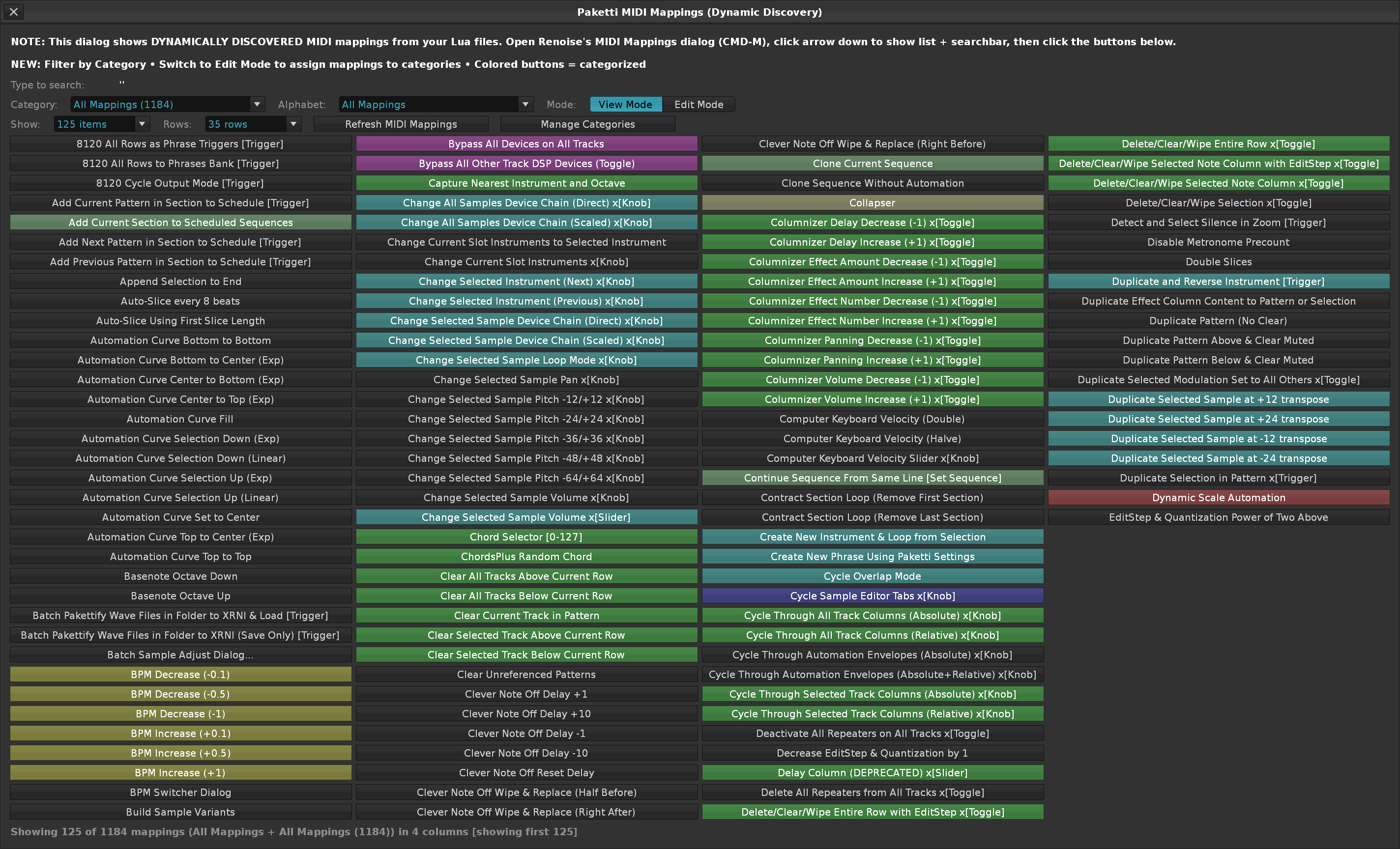Click Decrease EditStep & Quantization by 1

click(x=873, y=753)
